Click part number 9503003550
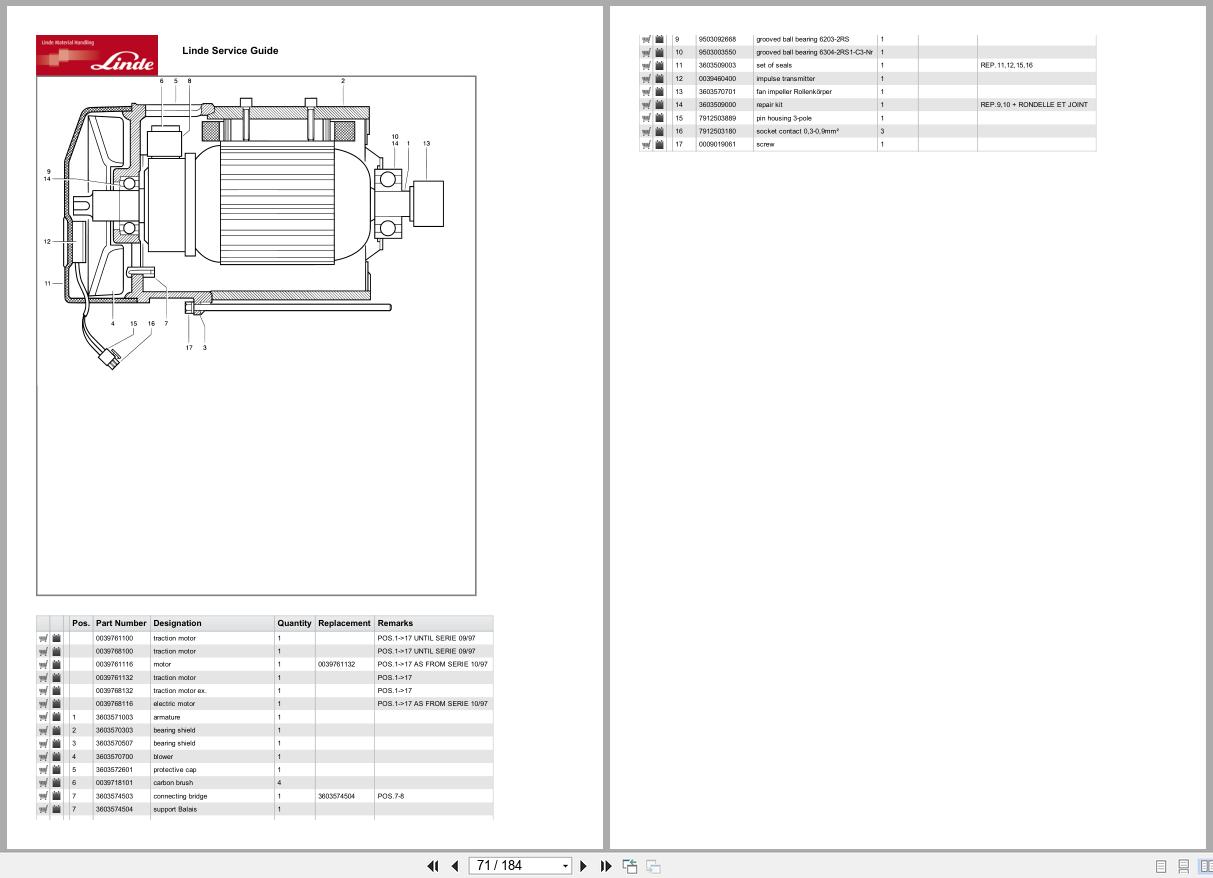 (x=717, y=52)
